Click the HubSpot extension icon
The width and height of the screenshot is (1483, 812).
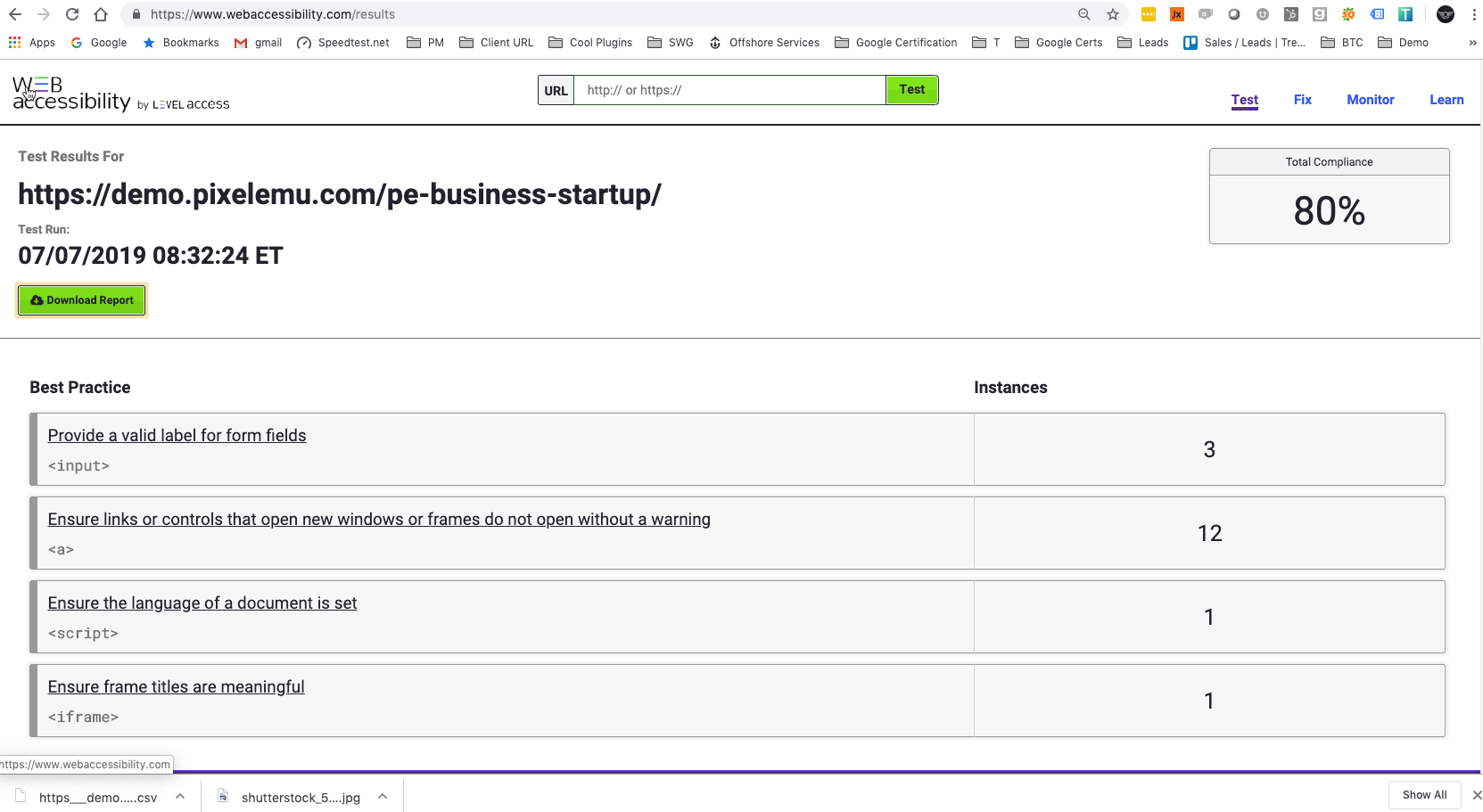click(x=1290, y=14)
